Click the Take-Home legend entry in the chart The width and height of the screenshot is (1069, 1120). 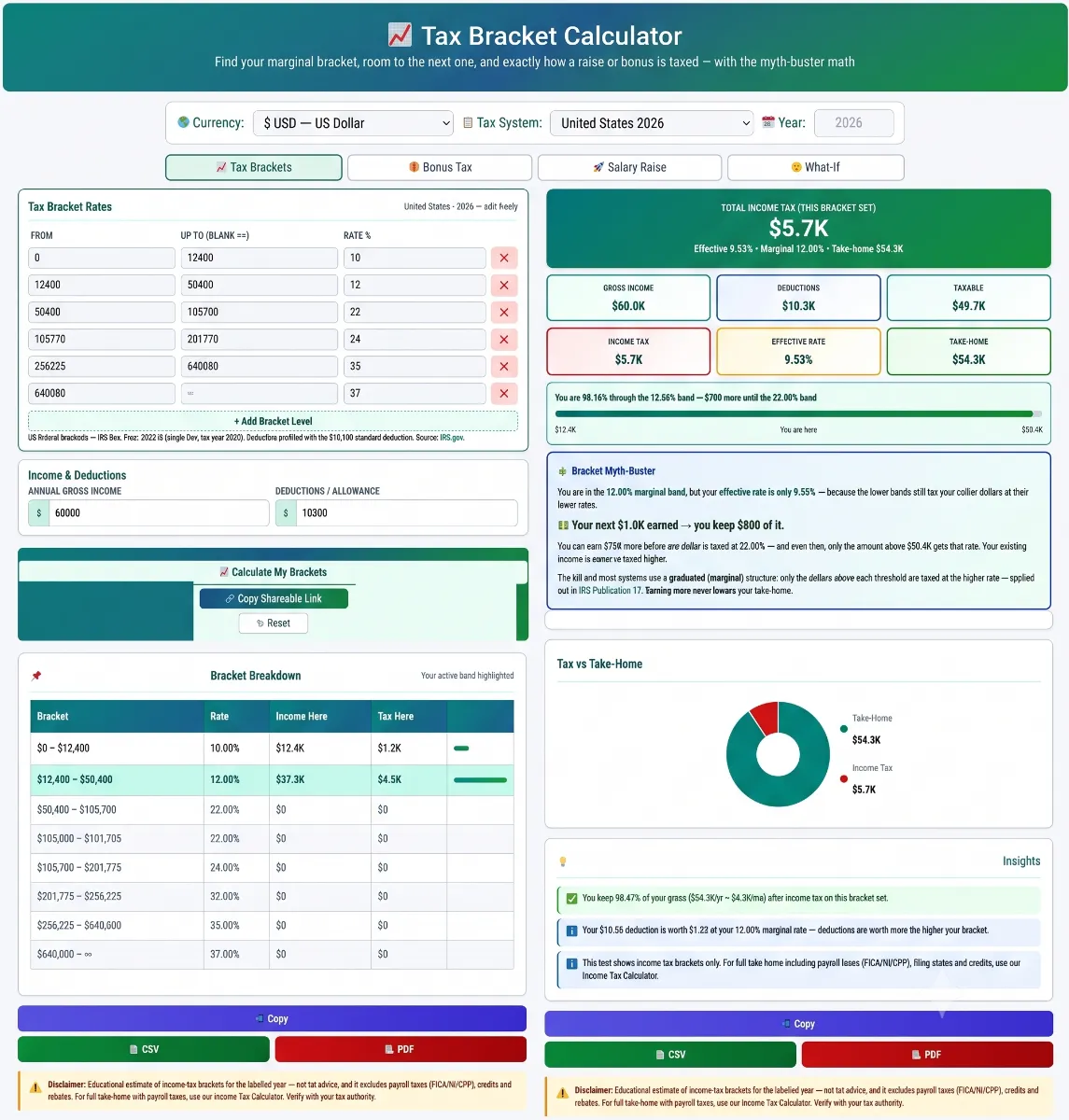click(x=865, y=729)
